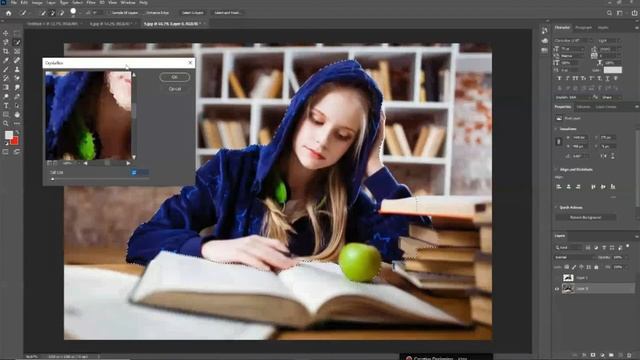This screenshot has height=360, width=640.
Task: Select the Lasso tool
Action: tap(6, 42)
